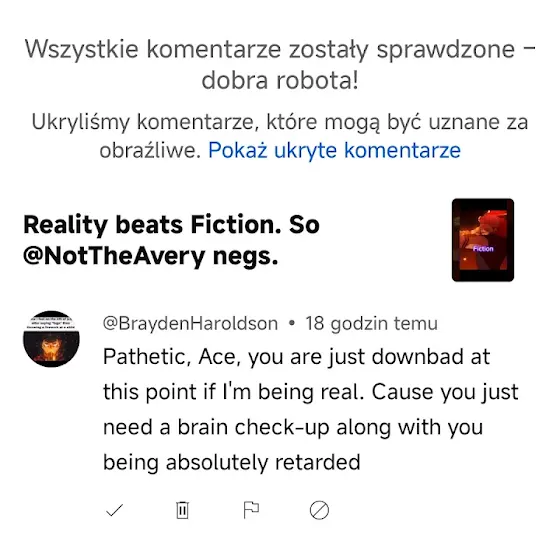Click the Reality beats Fiction video title

click(x=171, y=240)
